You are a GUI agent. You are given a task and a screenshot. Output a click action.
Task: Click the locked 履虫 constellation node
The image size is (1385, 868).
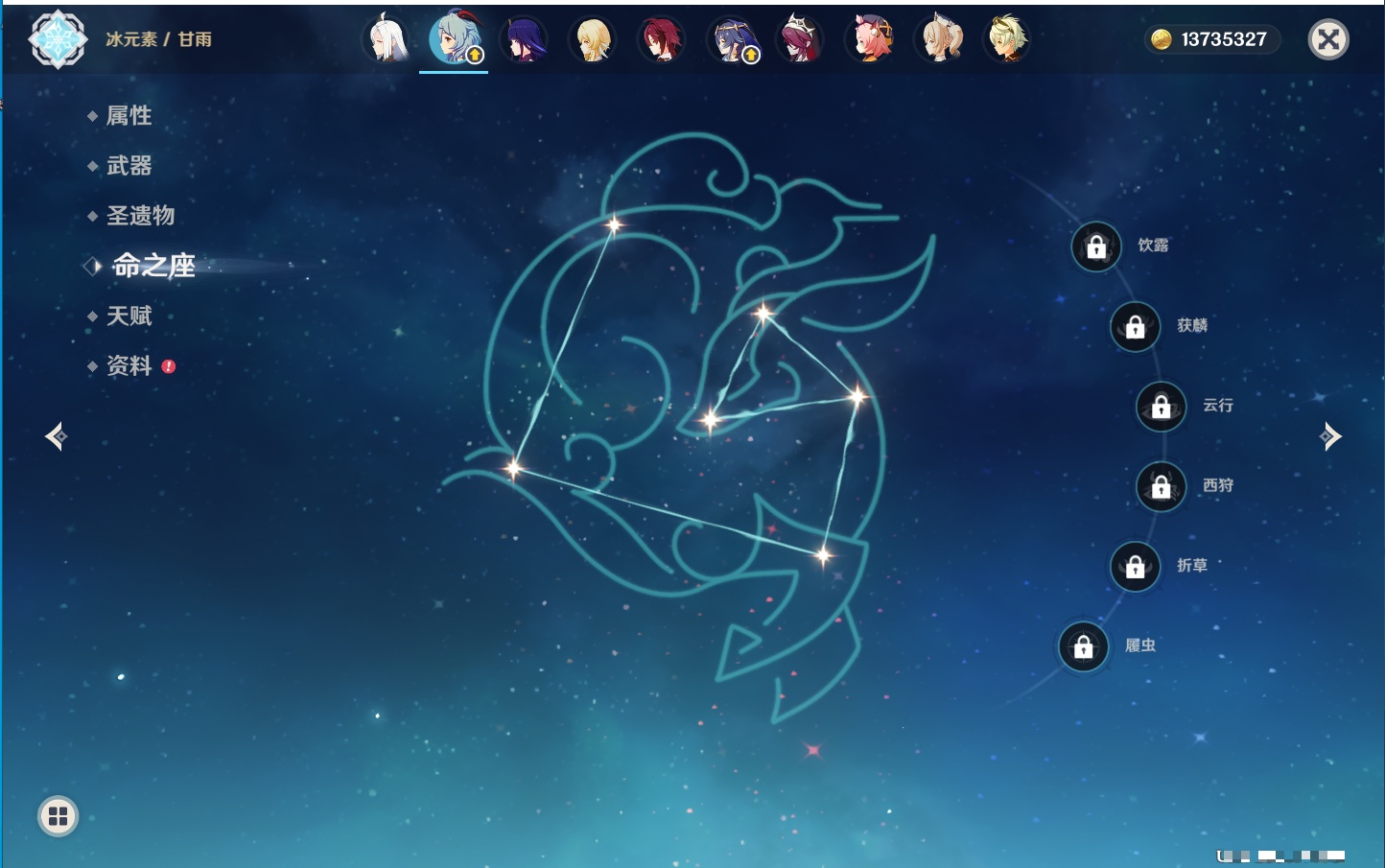click(x=1084, y=646)
